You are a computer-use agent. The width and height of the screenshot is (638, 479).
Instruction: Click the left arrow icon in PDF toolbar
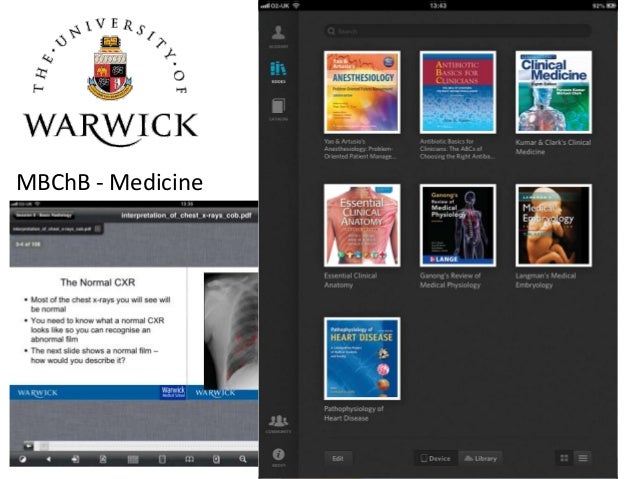[48, 459]
